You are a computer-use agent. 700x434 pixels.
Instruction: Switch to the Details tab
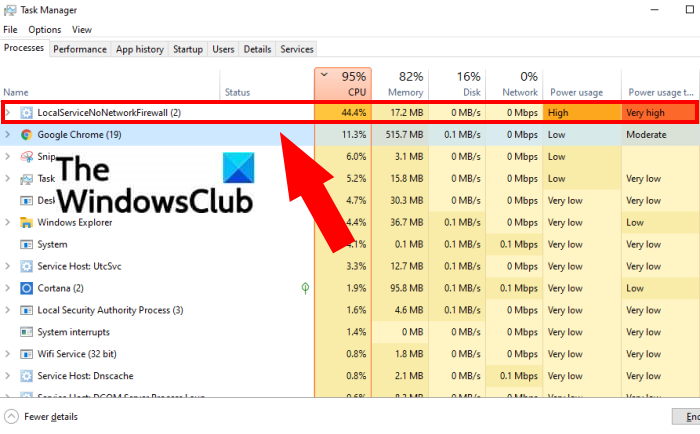pyautogui.click(x=257, y=49)
